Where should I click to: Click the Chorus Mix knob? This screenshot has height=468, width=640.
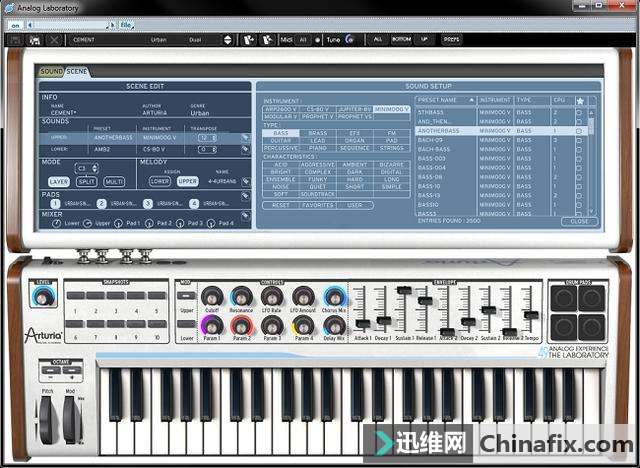(x=334, y=297)
